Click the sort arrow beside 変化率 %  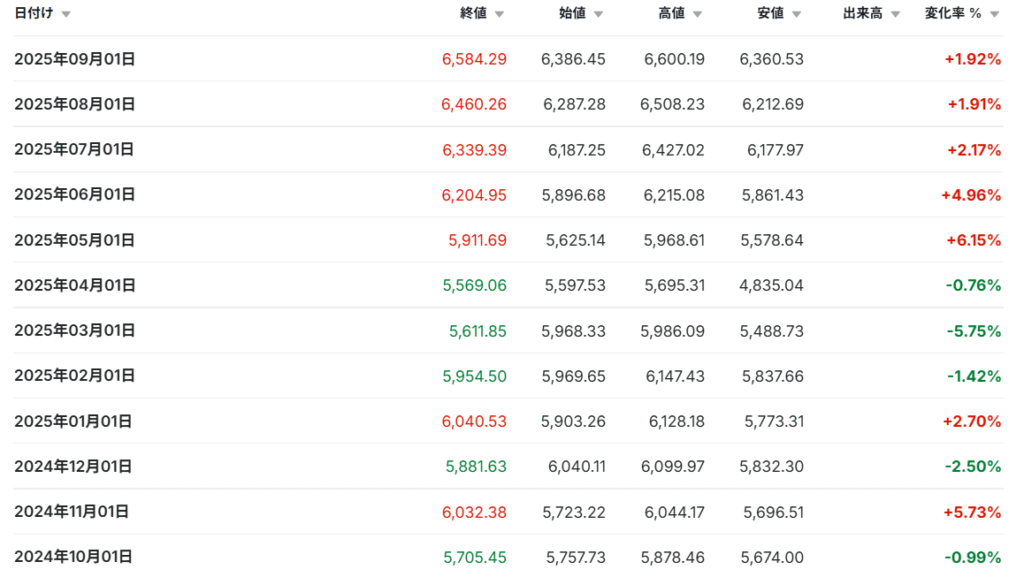pos(994,15)
